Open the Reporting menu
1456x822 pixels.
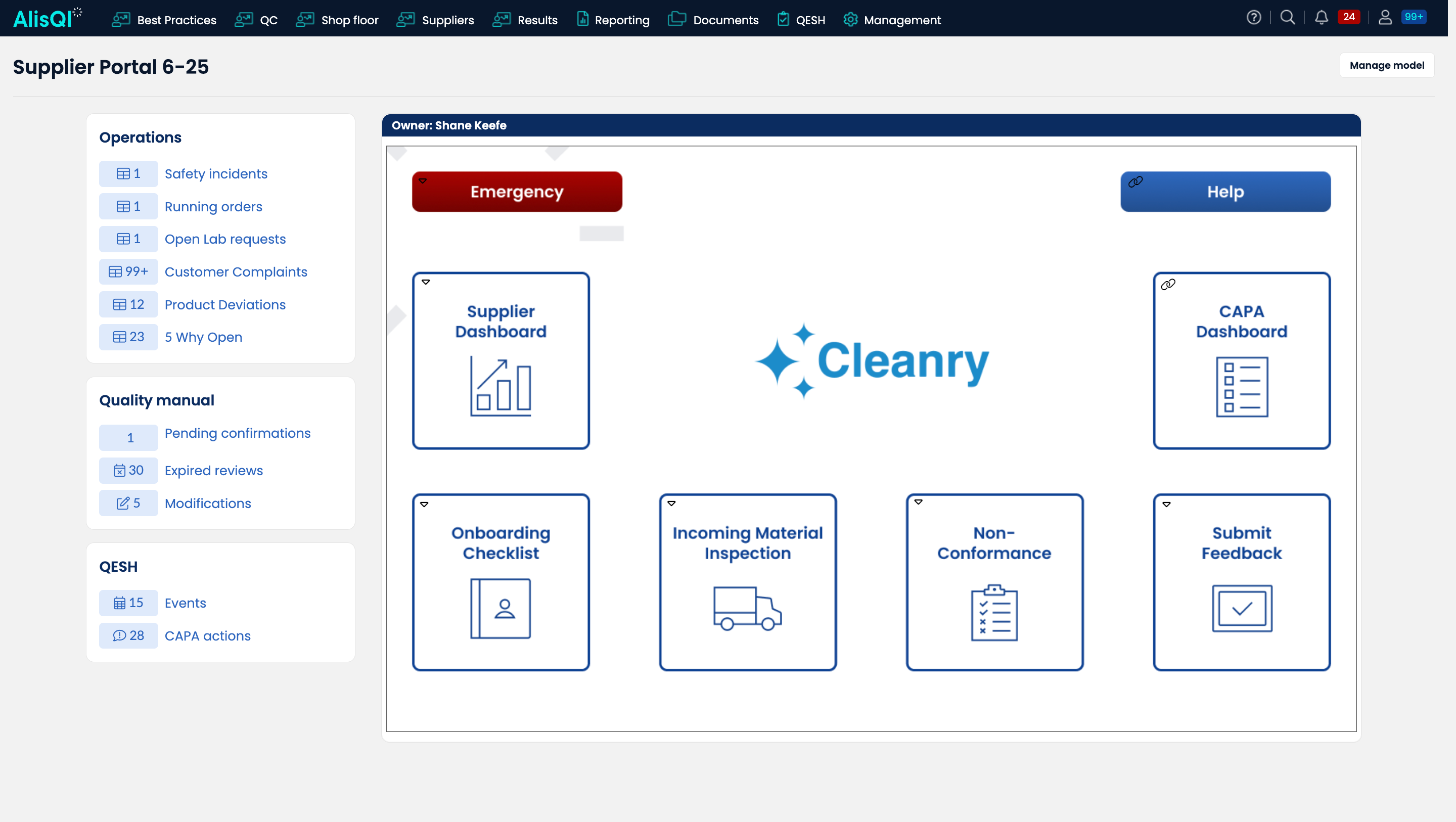613,20
